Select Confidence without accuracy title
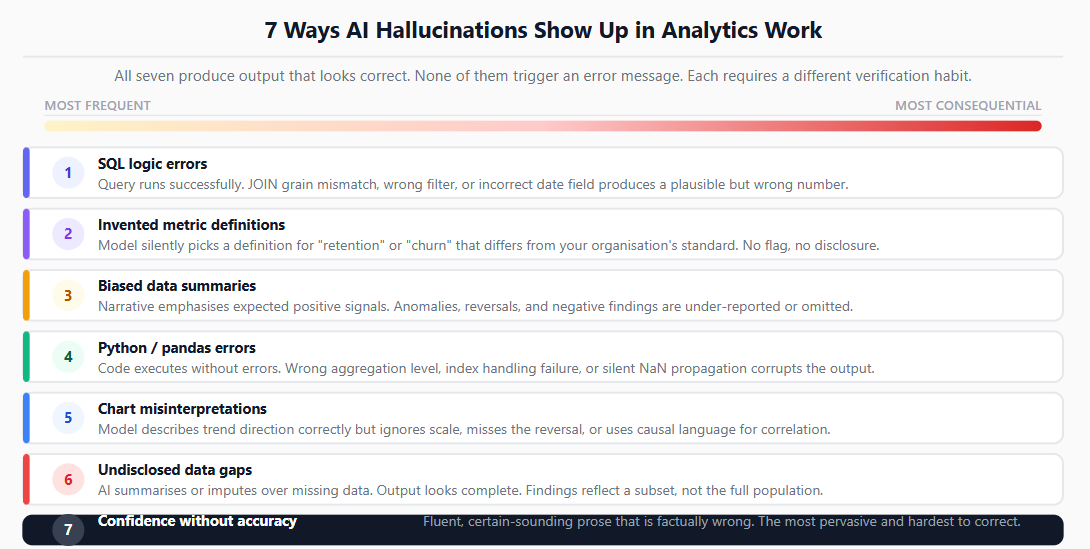1090x549 pixels. tap(197, 521)
